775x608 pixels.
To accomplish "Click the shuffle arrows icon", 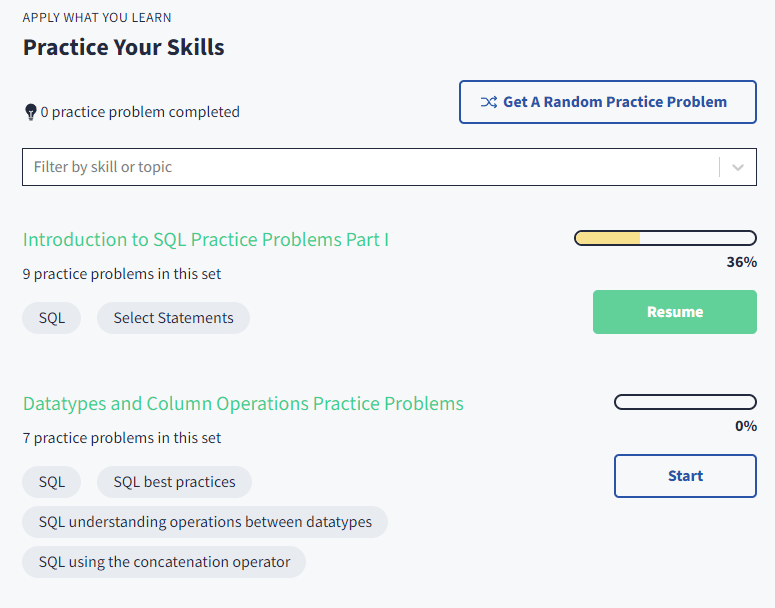I will 488,102.
